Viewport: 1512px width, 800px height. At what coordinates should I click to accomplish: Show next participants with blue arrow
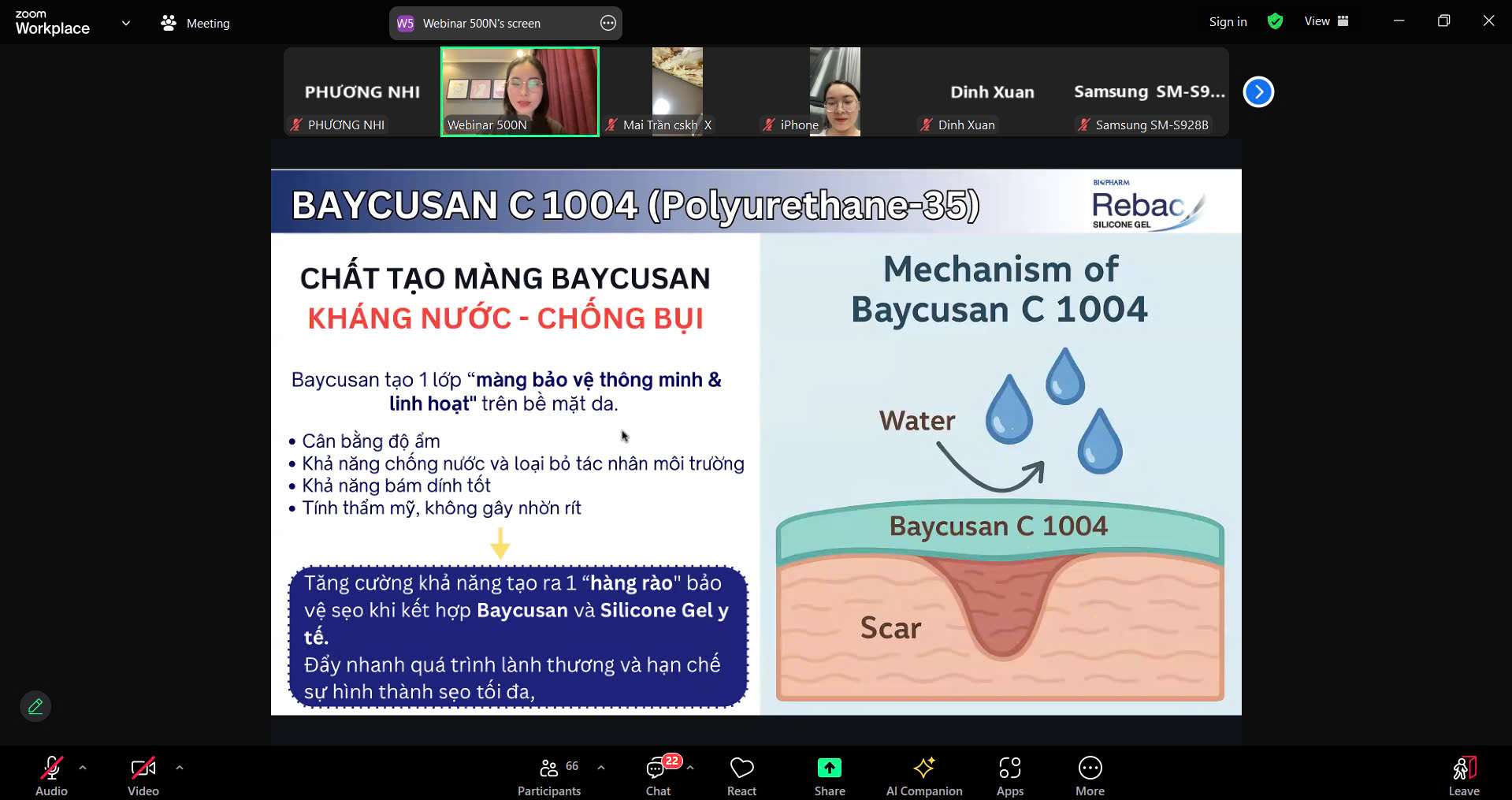[x=1258, y=92]
